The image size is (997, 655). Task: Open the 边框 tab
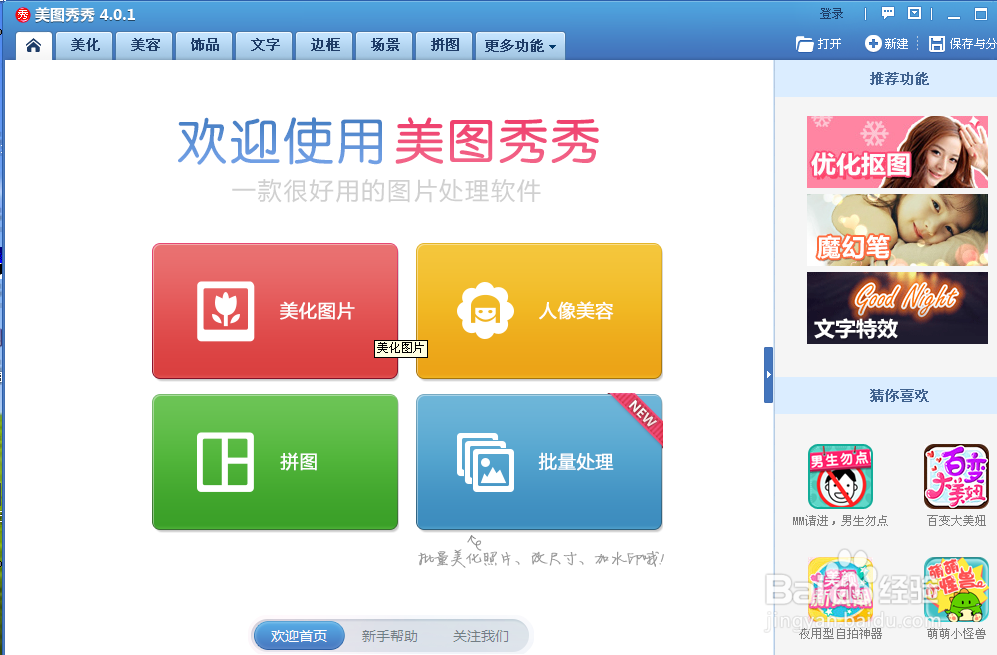(x=325, y=45)
